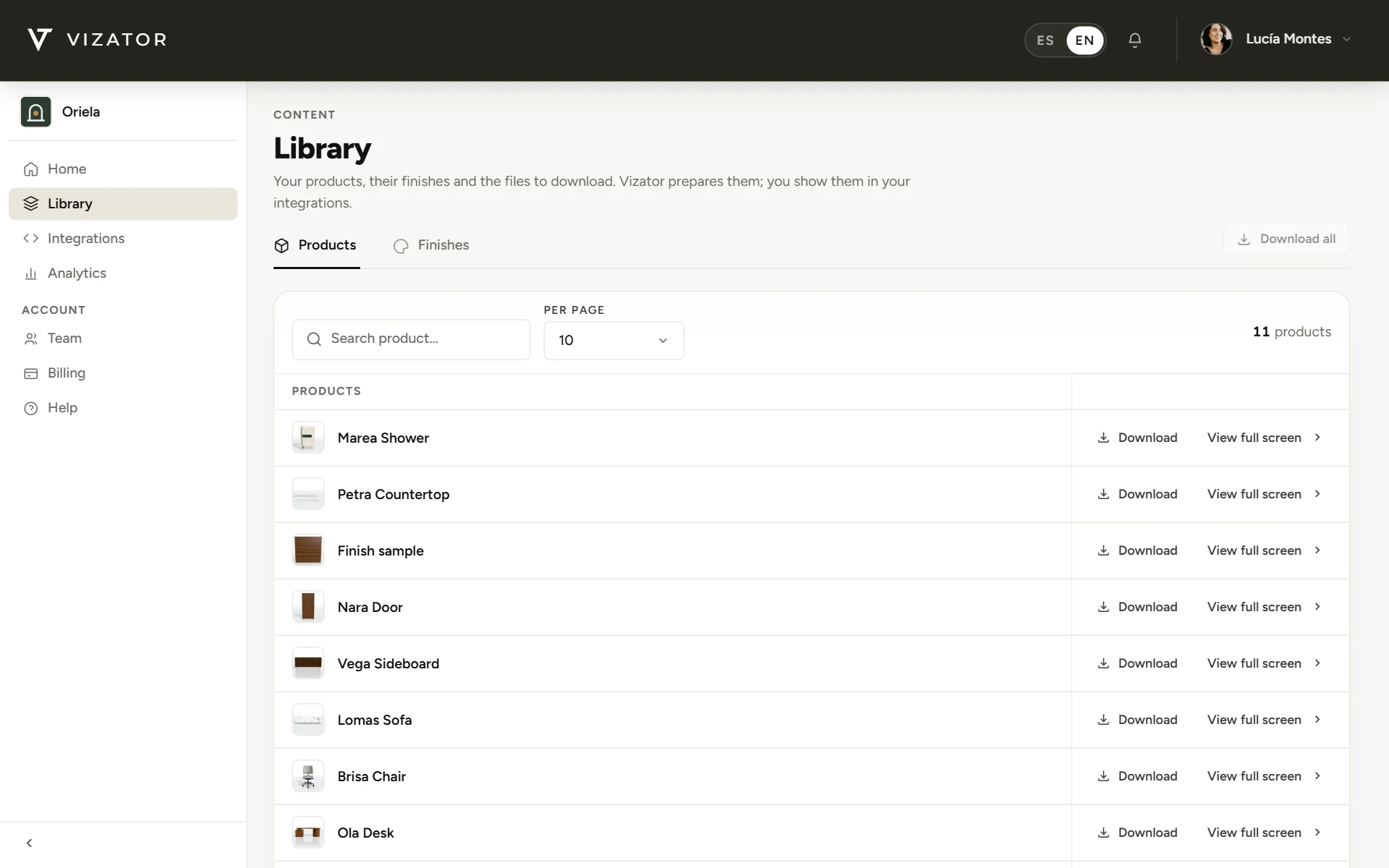
Task: View Nara Door full screen
Action: pos(1264,607)
